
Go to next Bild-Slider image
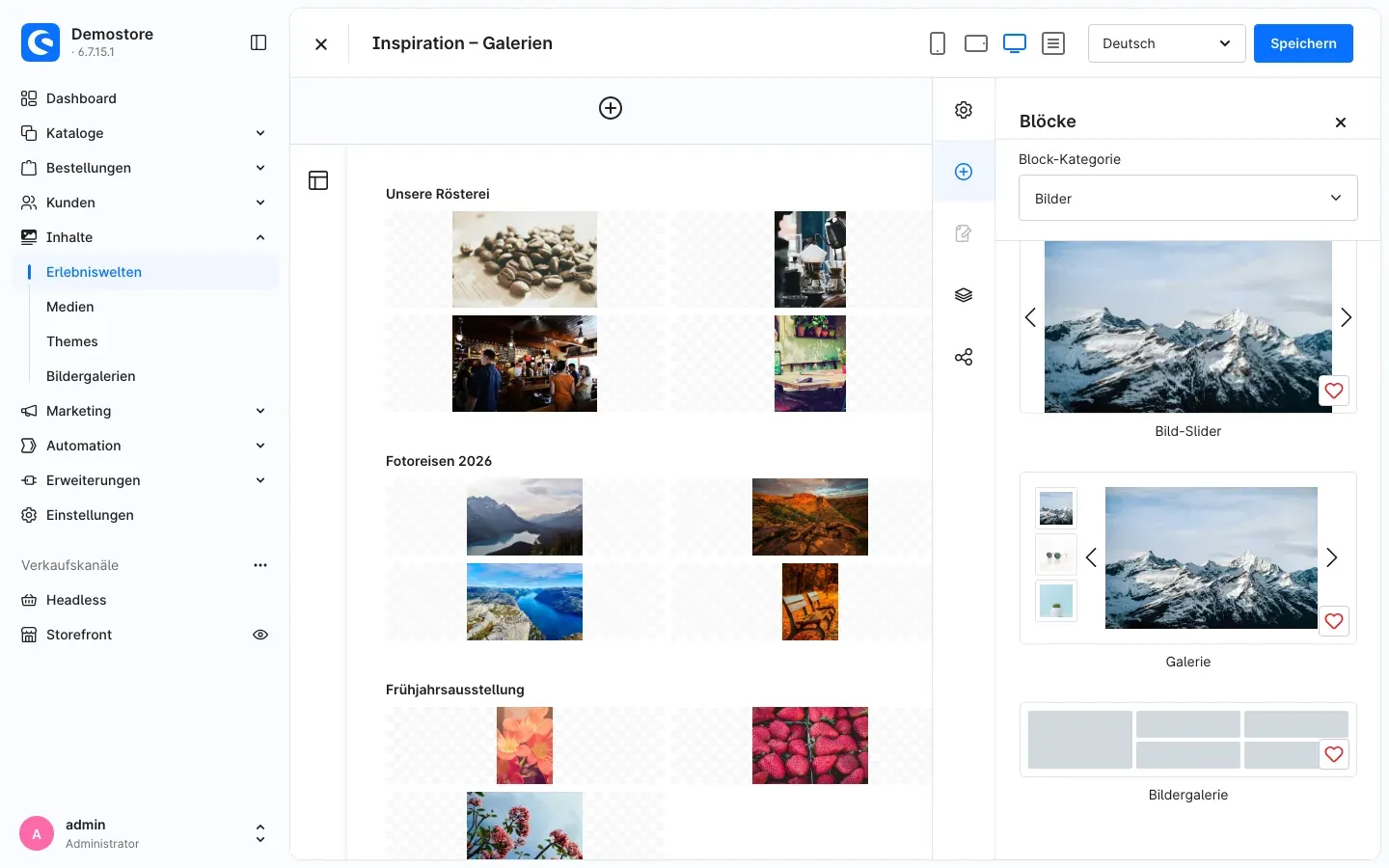1346,317
